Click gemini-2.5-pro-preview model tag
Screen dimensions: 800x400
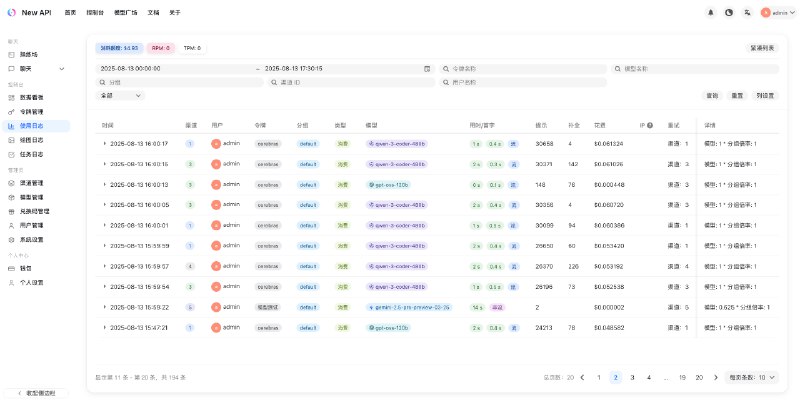[x=409, y=307]
